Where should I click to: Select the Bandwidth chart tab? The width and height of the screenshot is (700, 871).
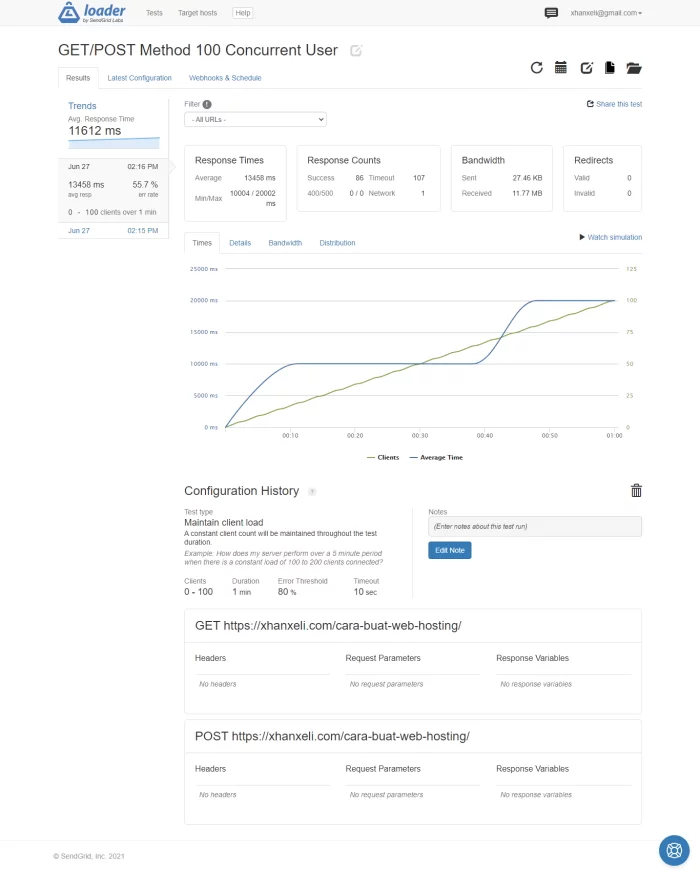(x=285, y=243)
